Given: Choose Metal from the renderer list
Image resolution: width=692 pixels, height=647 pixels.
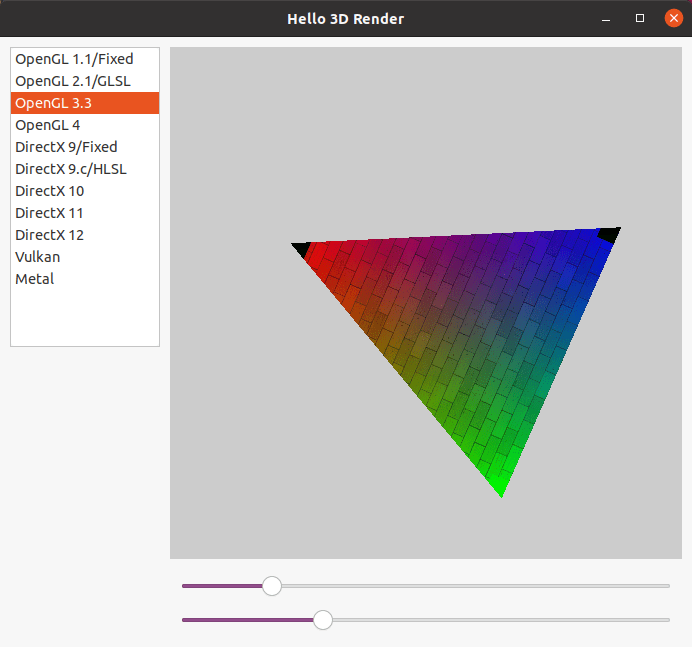Looking at the screenshot, I should coord(35,279).
